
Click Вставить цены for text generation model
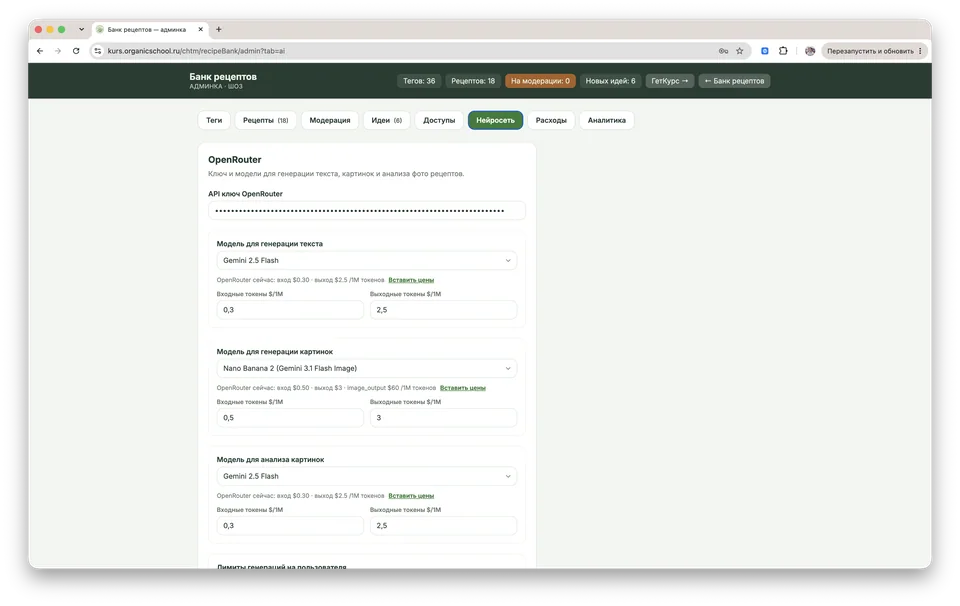(411, 280)
